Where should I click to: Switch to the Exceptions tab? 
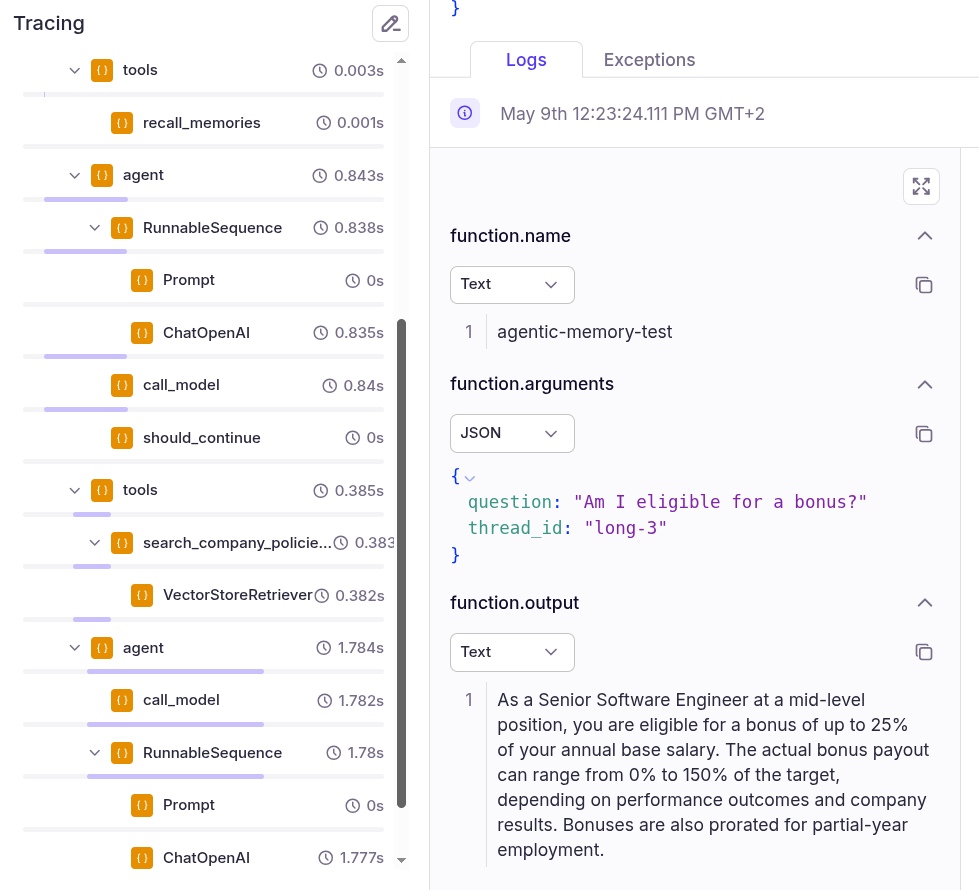point(649,60)
